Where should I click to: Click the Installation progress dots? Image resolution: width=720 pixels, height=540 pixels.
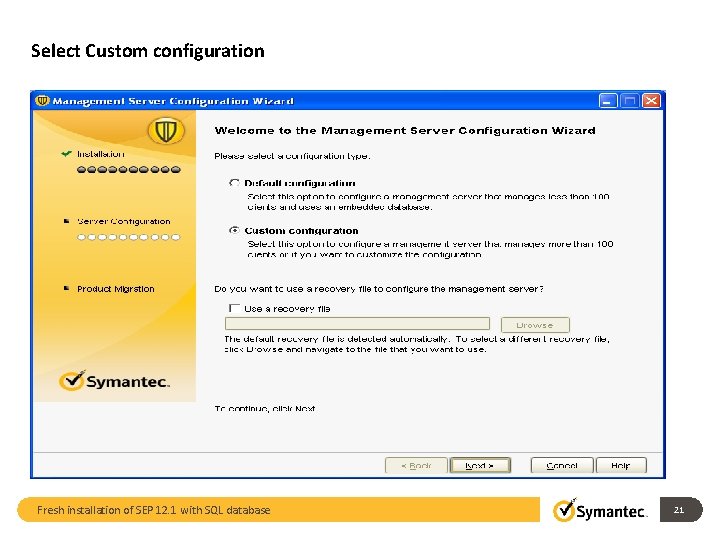129,169
